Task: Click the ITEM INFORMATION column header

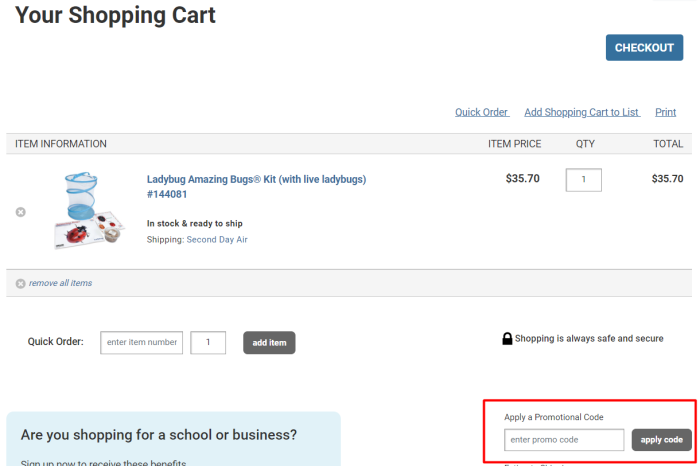Action: pos(61,144)
